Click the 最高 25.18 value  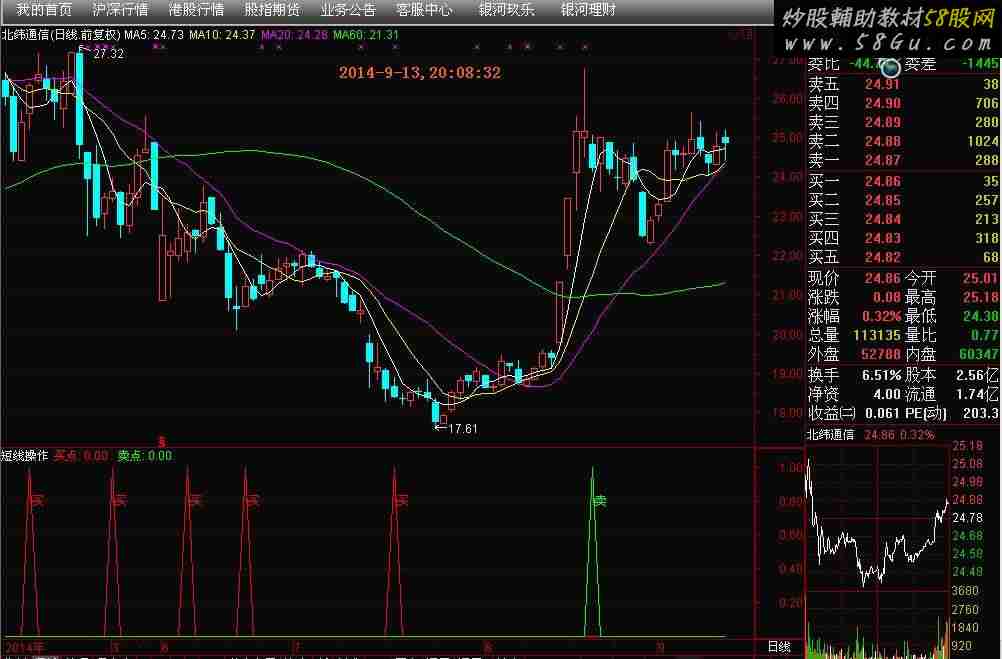pyautogui.click(x=980, y=297)
